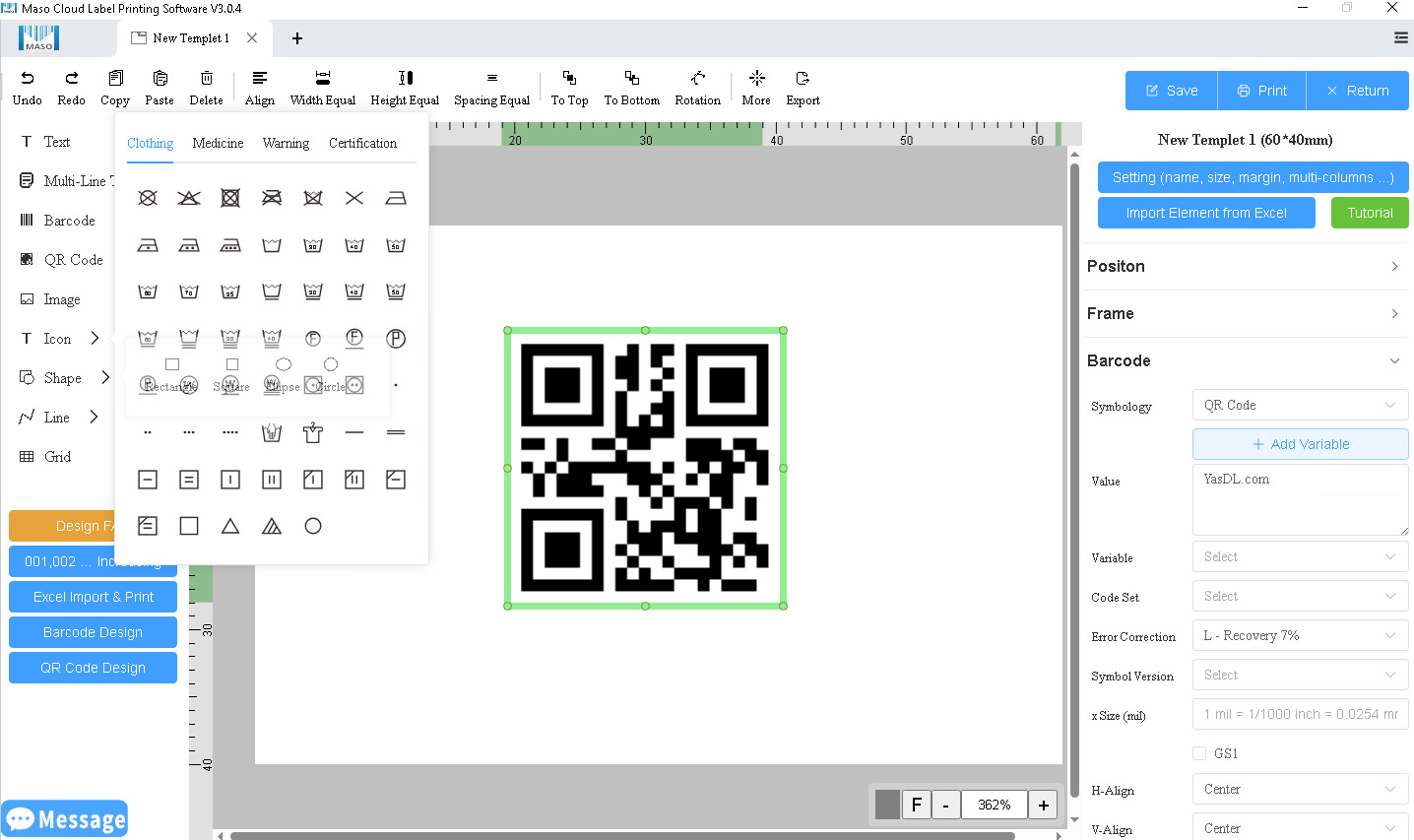Insert the striped triangle icon
The image size is (1414, 840).
[272, 526]
